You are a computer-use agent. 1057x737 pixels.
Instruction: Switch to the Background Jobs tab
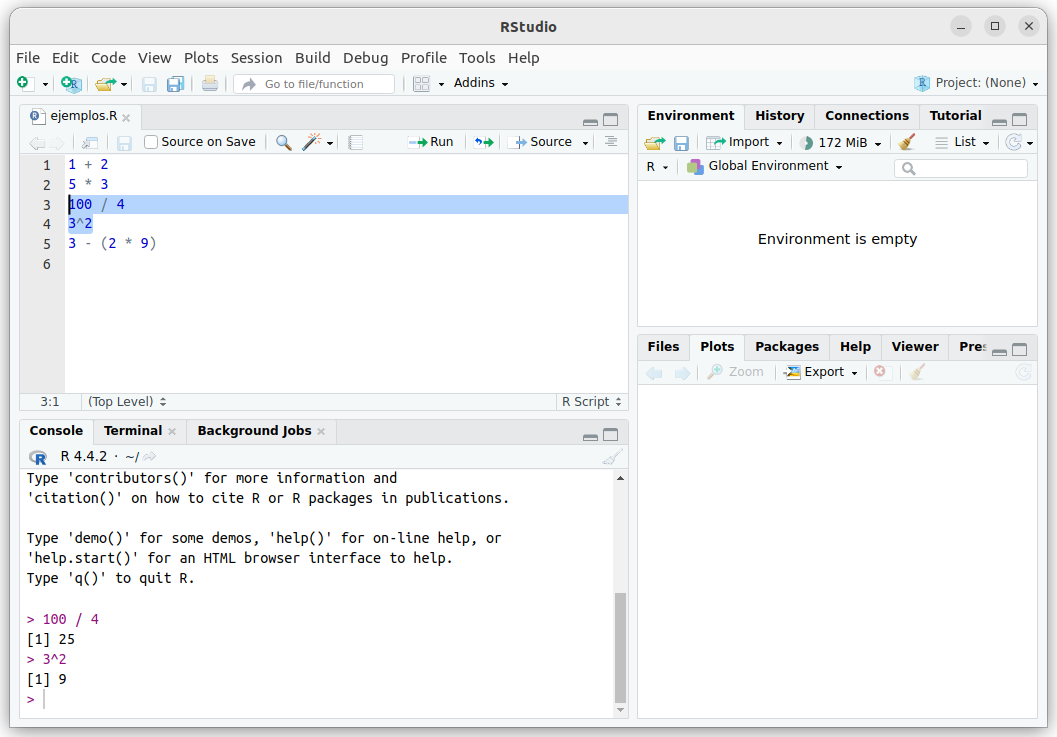pos(254,431)
